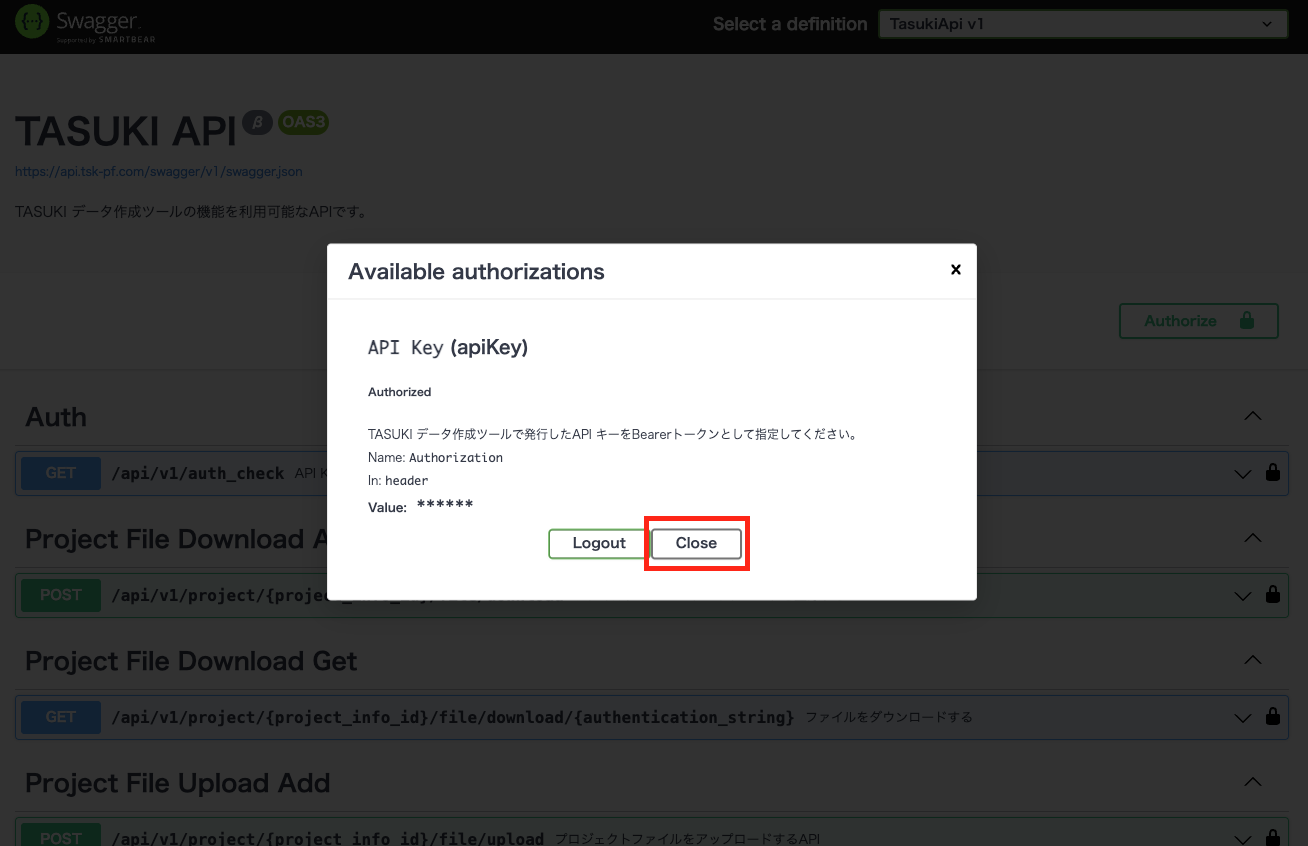The image size is (1308, 846).
Task: Open the Select a definition dropdown
Action: click(x=1082, y=24)
